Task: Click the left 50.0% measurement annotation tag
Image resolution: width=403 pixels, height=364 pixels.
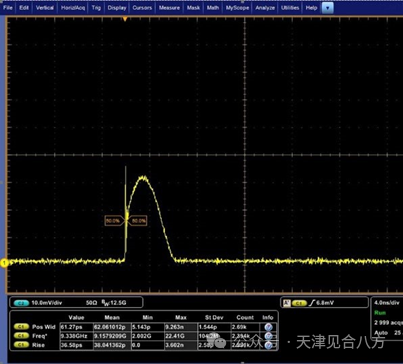Action: (114, 221)
